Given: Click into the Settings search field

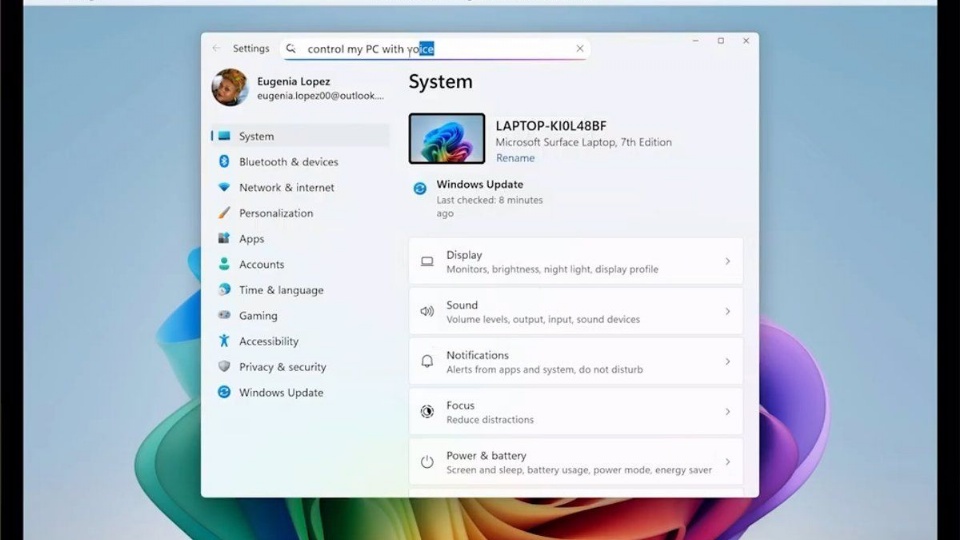Looking at the screenshot, I should (x=435, y=48).
